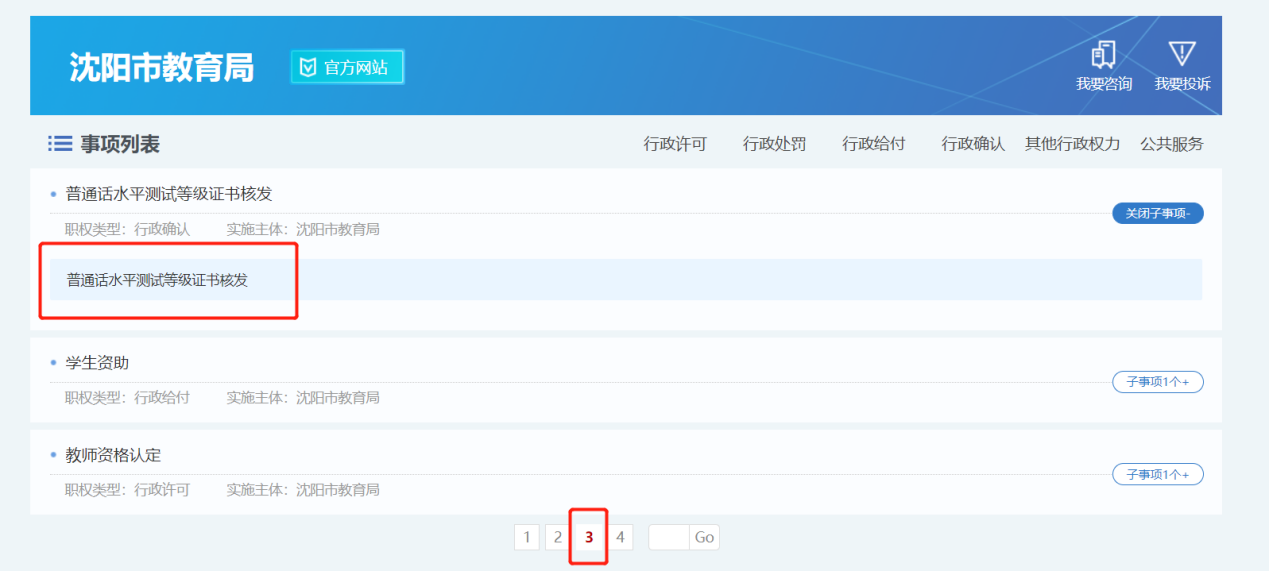Click the shield icon in 官方网站 badge

click(308, 68)
